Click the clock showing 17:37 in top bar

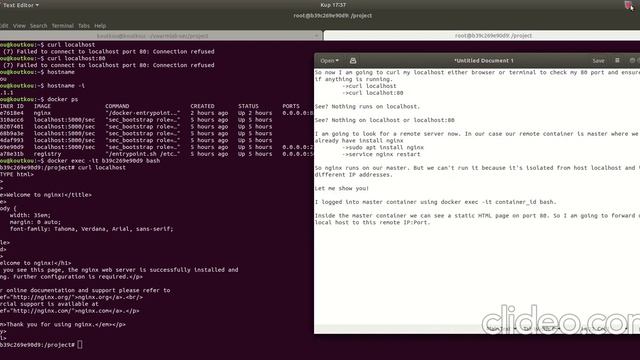point(333,5)
